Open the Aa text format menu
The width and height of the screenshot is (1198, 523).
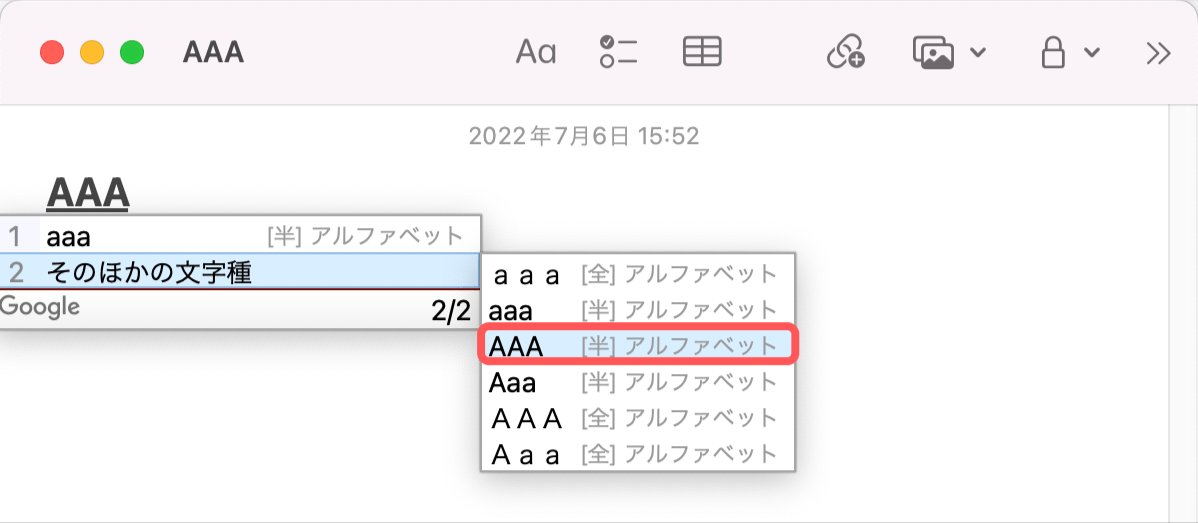tap(535, 52)
